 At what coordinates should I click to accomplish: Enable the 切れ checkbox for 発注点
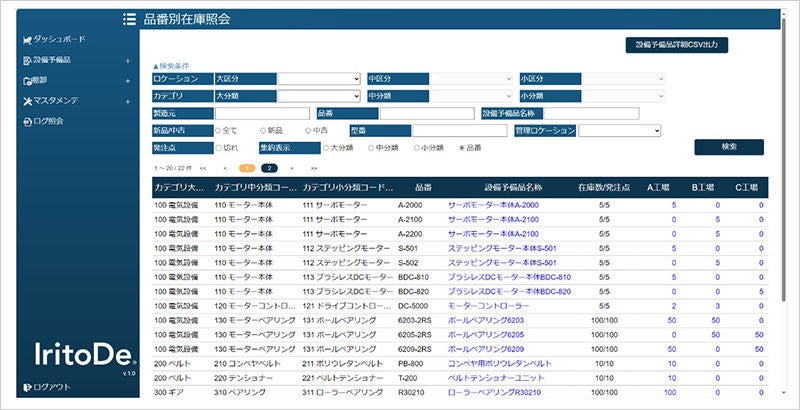click(x=219, y=147)
